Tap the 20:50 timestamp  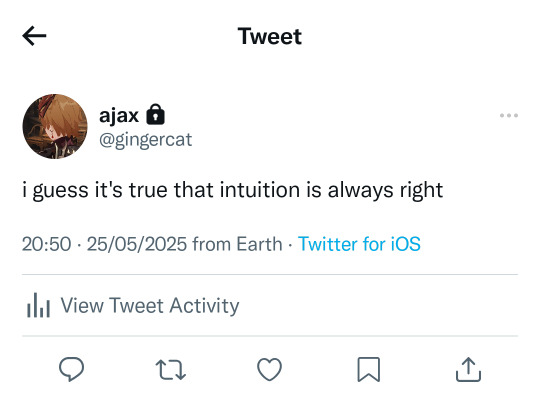(x=46, y=244)
